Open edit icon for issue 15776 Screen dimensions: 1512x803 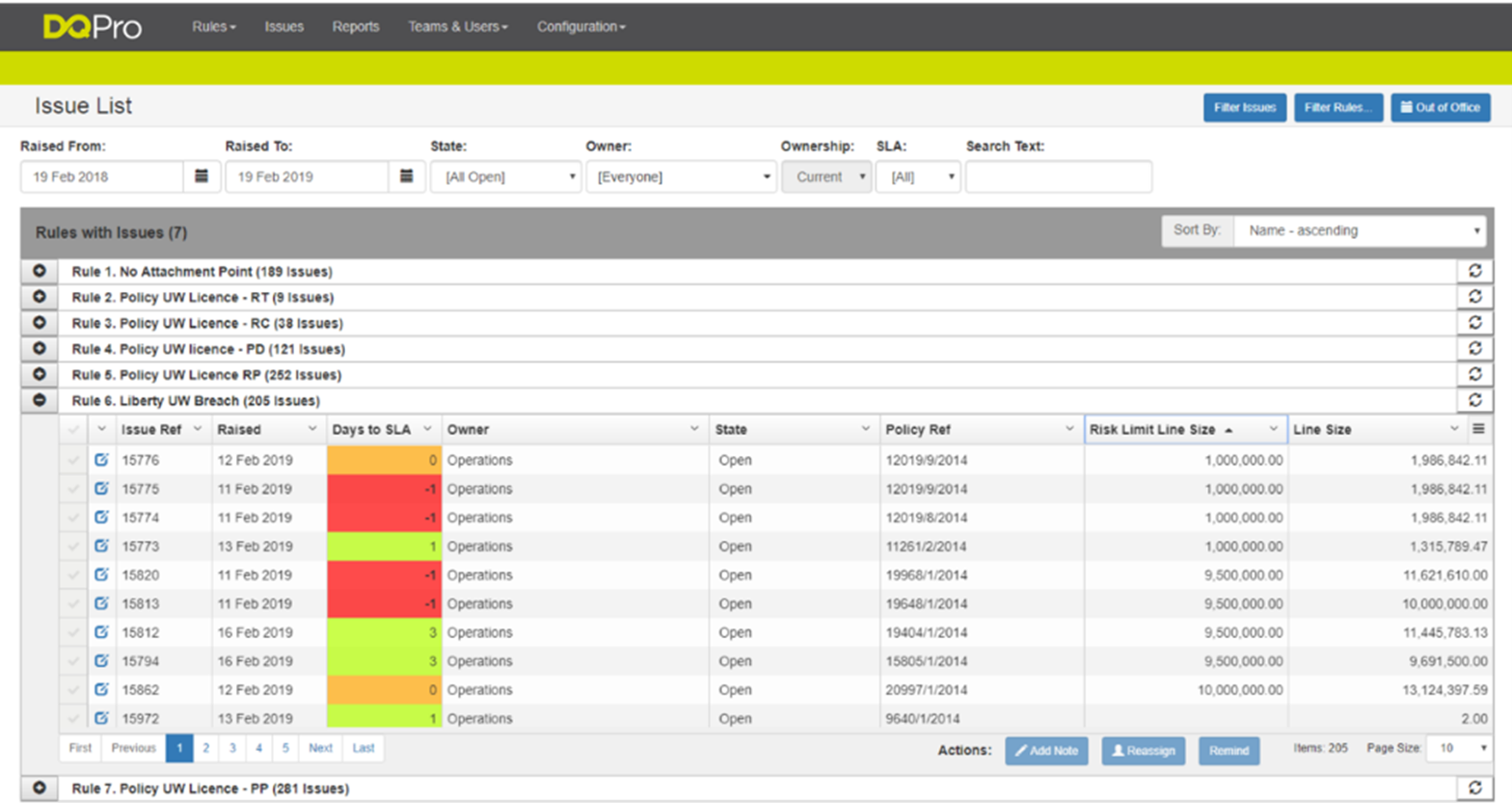(101, 460)
